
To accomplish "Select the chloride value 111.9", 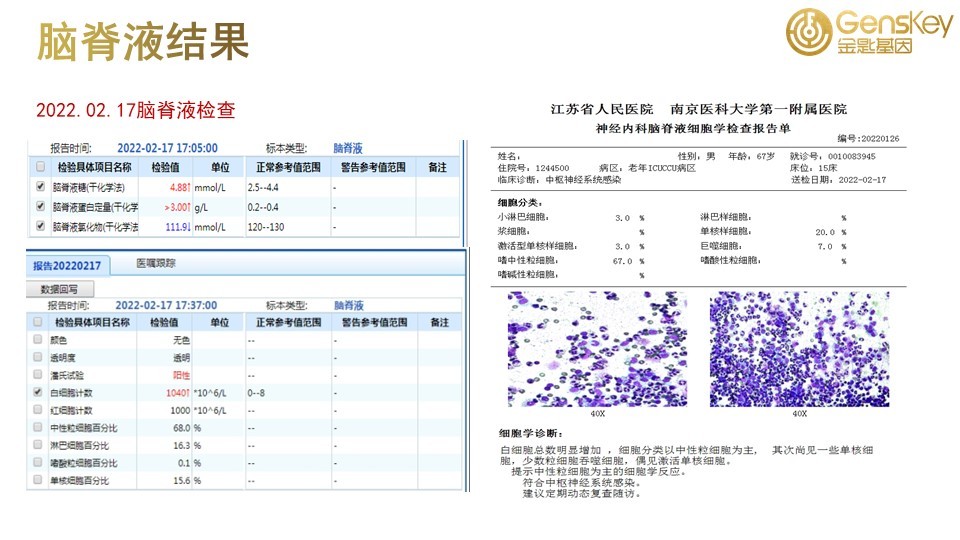I will click(x=178, y=227).
